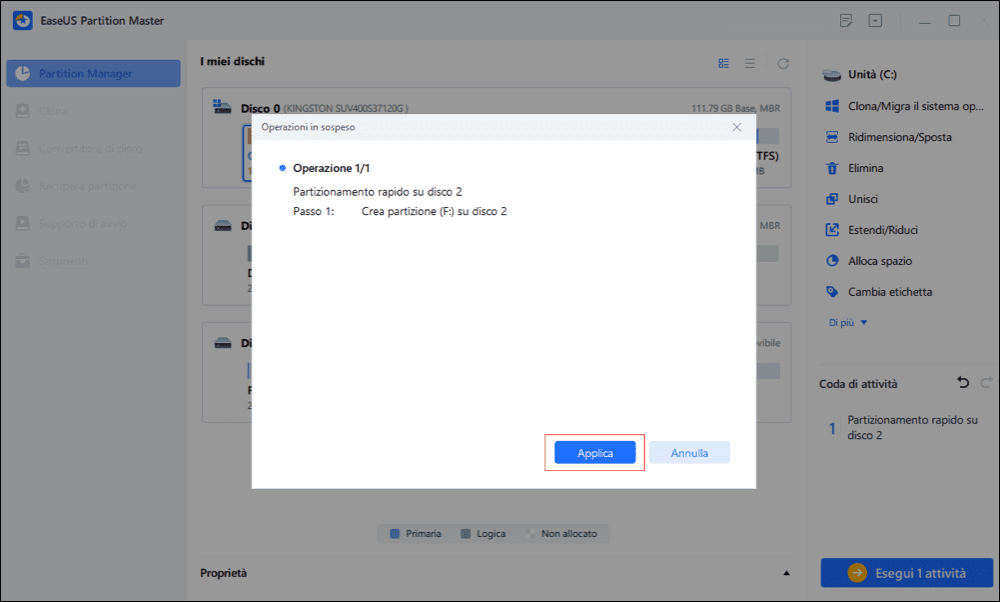Open Partition Manager in the sidebar
Screen dimensions: 1000x602
tap(93, 73)
